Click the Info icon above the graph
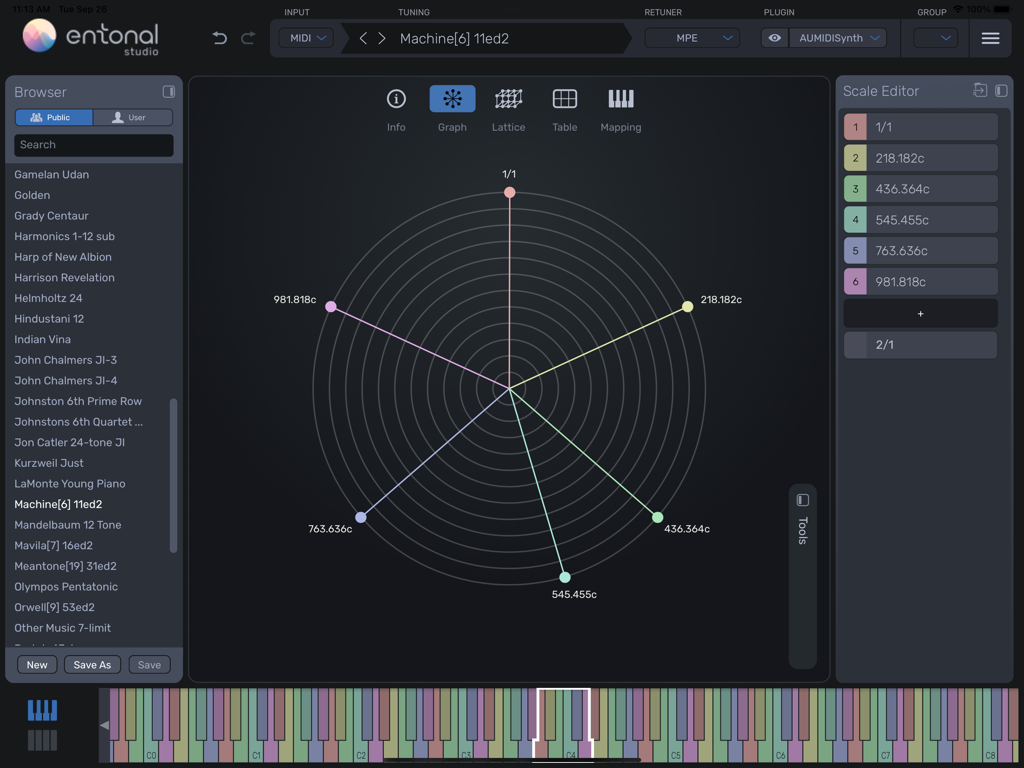The height and width of the screenshot is (768, 1024). click(396, 100)
